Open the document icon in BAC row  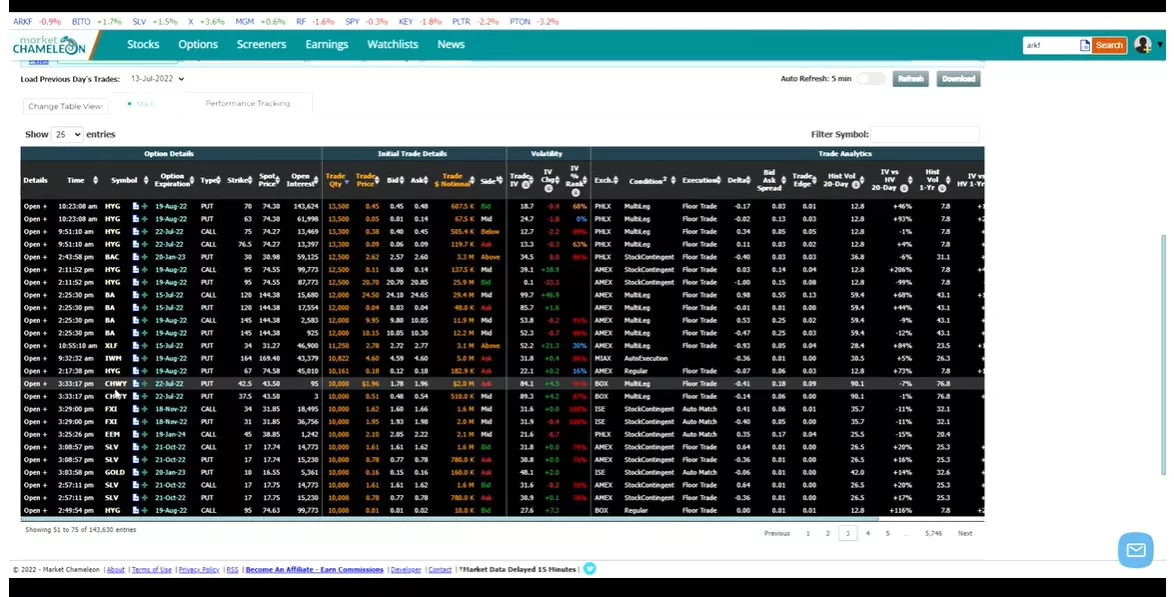point(136,257)
